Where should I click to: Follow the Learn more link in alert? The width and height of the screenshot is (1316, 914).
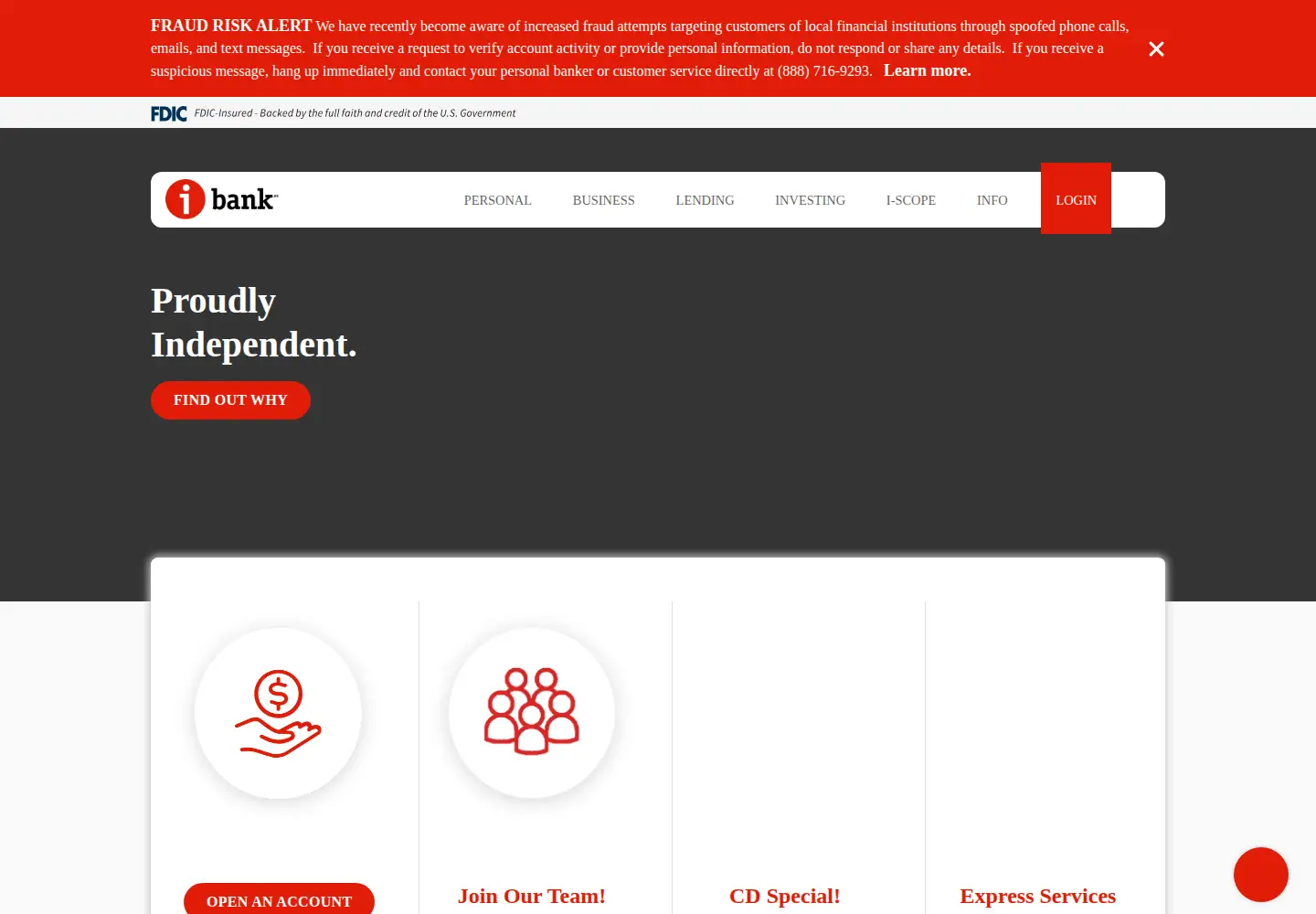(927, 70)
